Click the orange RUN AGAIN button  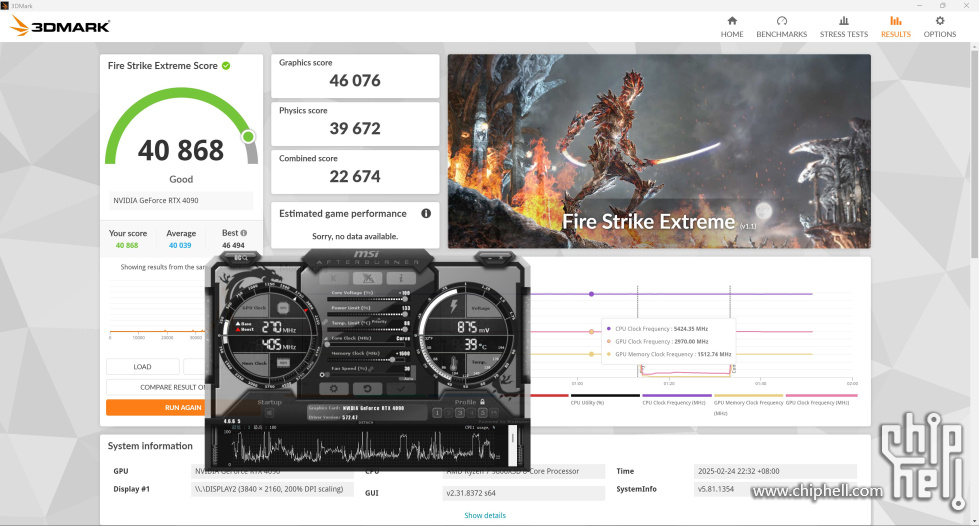156,407
